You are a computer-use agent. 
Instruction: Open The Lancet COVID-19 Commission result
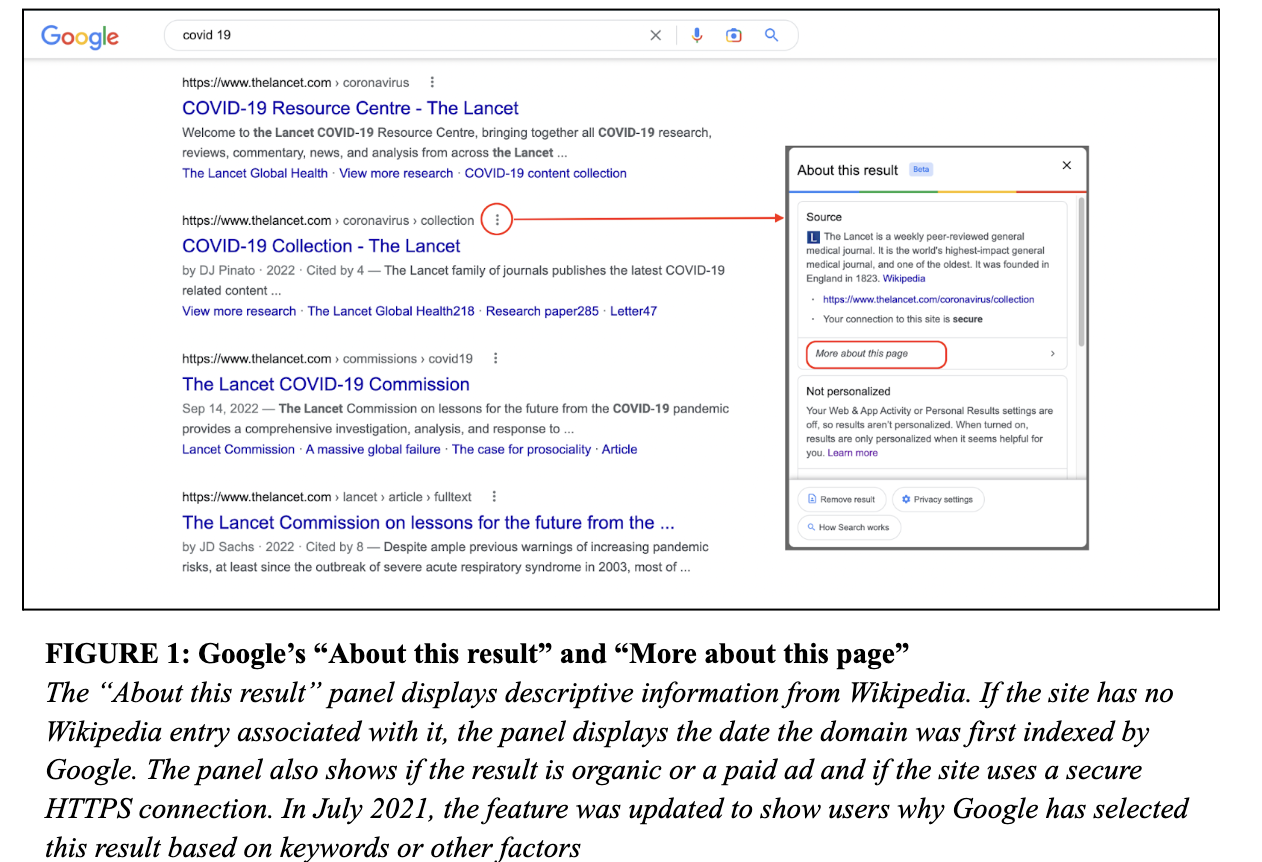[x=326, y=384]
